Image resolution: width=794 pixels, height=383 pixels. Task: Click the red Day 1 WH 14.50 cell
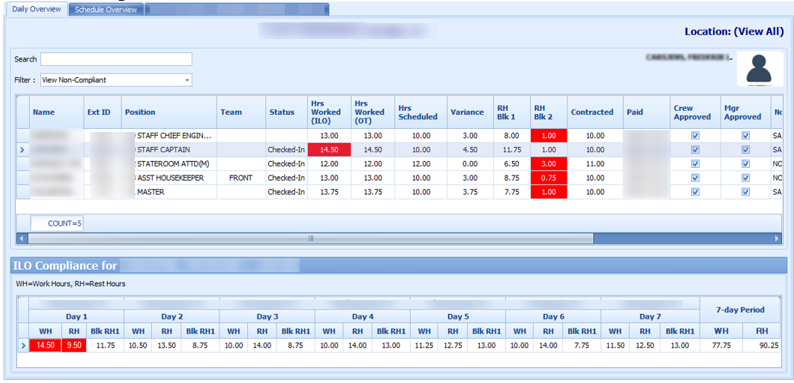pos(45,346)
